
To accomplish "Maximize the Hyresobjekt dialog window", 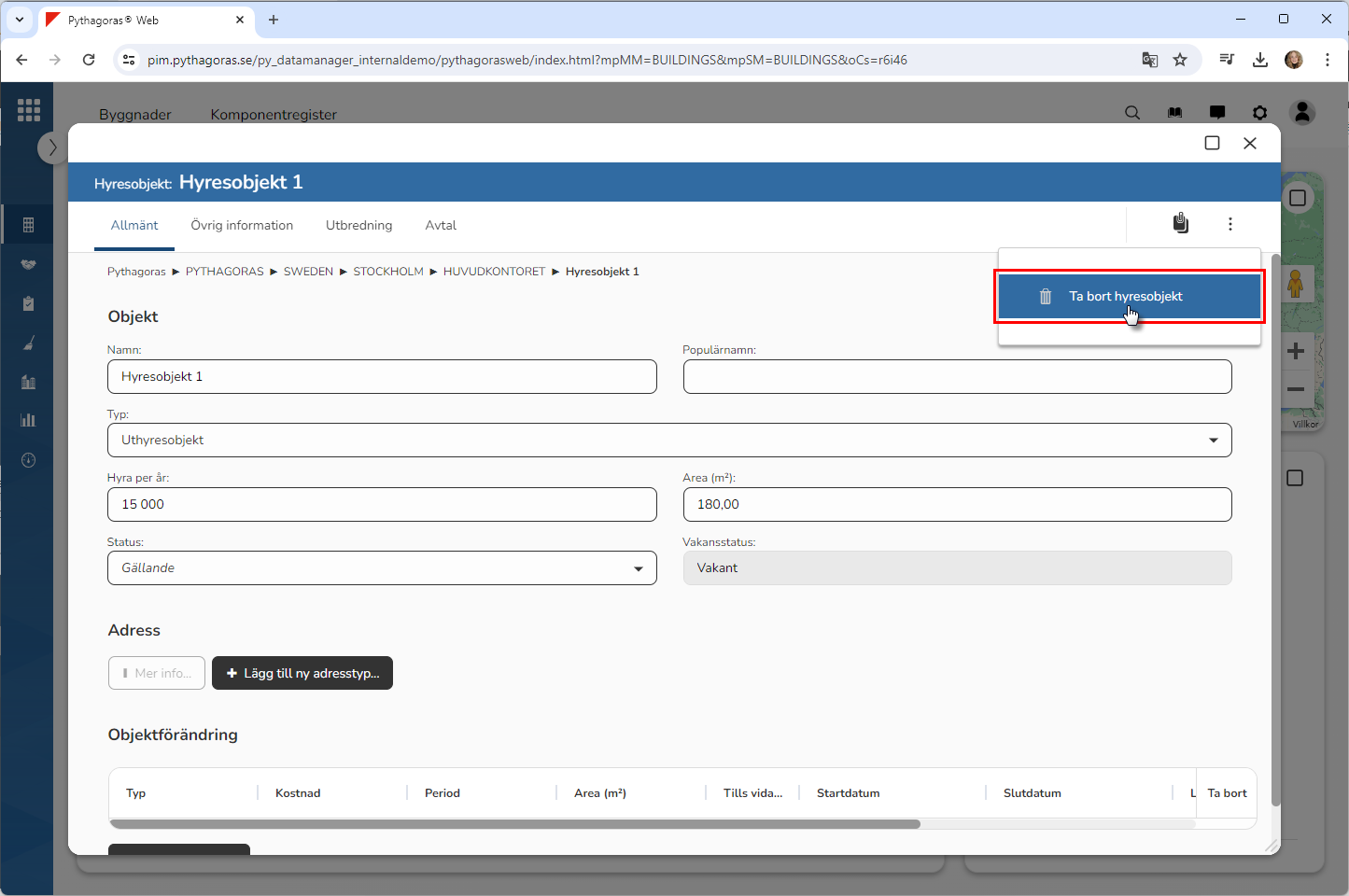I will [x=1212, y=143].
